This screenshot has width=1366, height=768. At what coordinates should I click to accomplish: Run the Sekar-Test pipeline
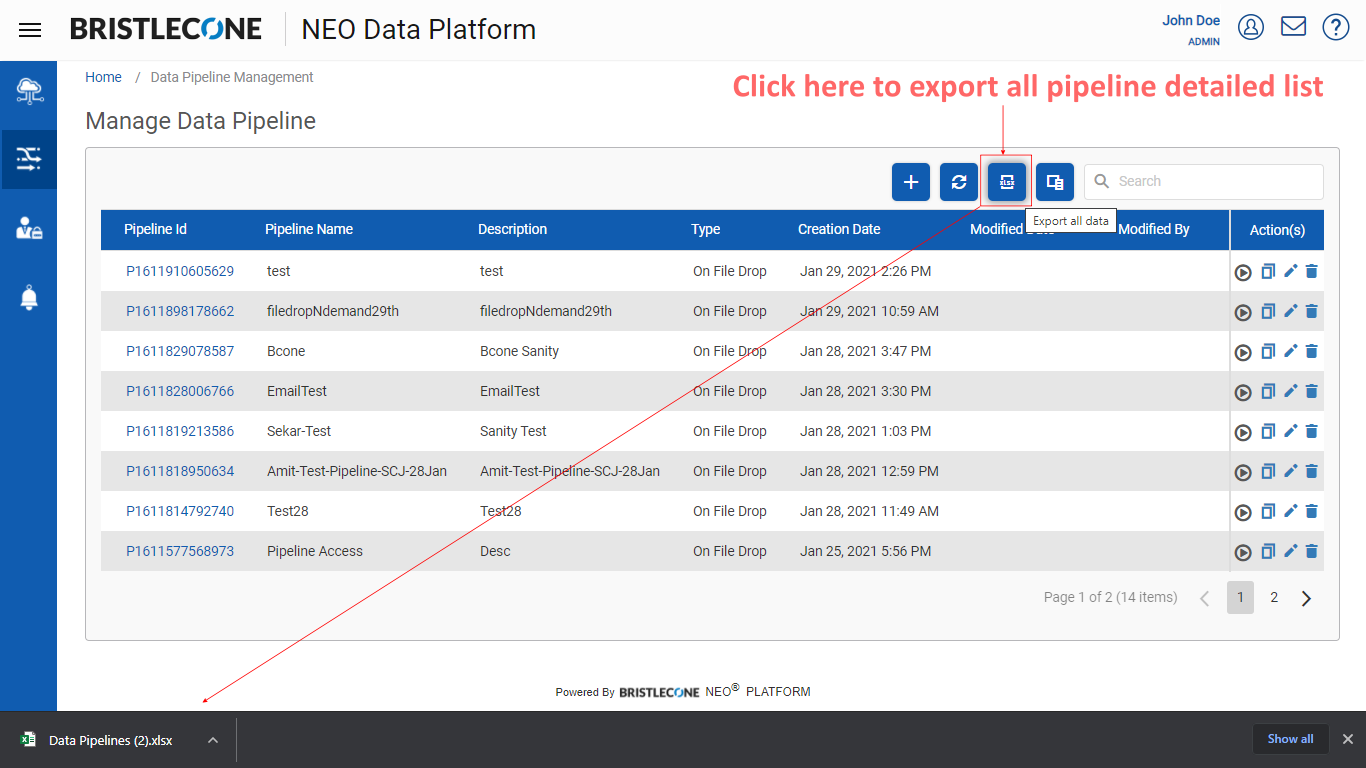pyautogui.click(x=1243, y=432)
